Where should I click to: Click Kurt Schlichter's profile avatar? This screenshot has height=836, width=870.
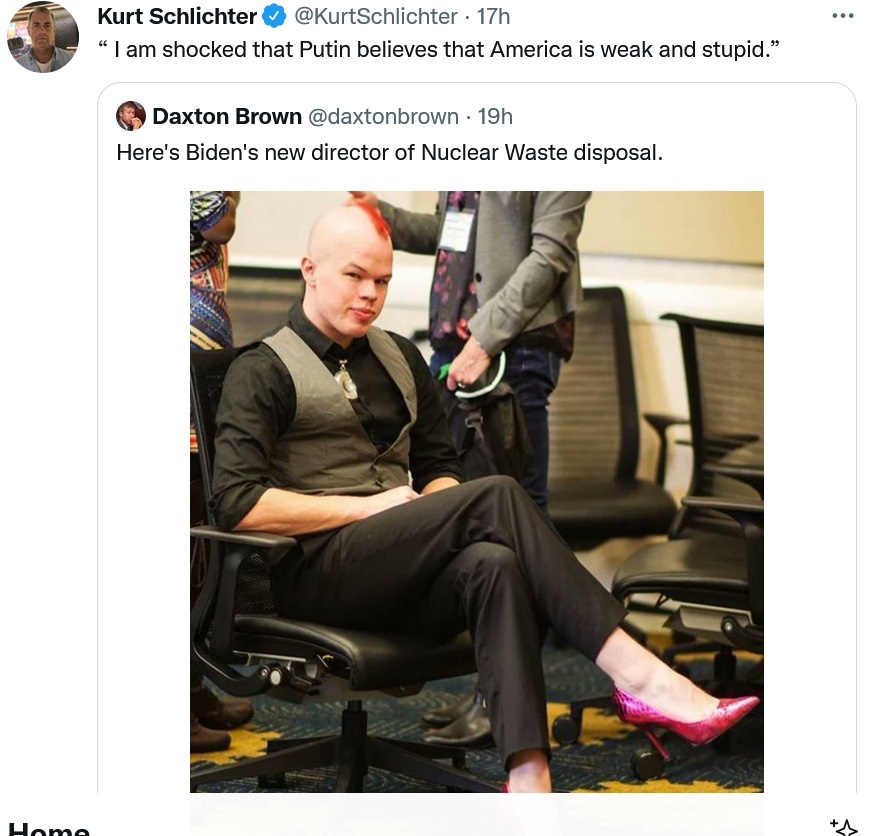coord(43,37)
